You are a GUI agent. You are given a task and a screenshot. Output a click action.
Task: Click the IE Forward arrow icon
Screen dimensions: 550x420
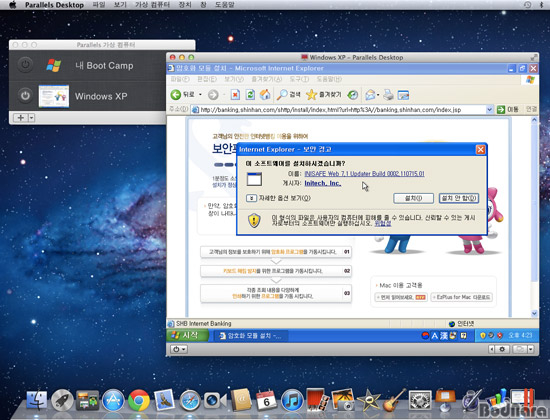(x=213, y=94)
